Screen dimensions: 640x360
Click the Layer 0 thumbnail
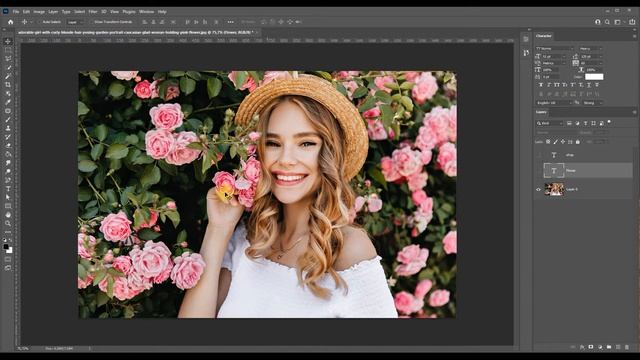[554, 189]
